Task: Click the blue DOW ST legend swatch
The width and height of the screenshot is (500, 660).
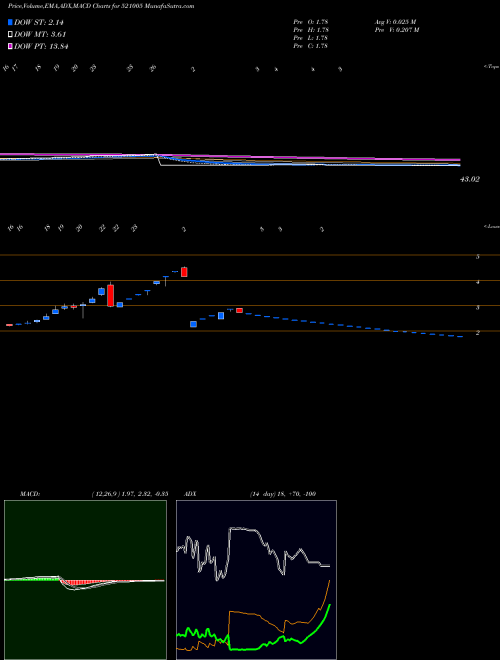Action: [x=10, y=23]
